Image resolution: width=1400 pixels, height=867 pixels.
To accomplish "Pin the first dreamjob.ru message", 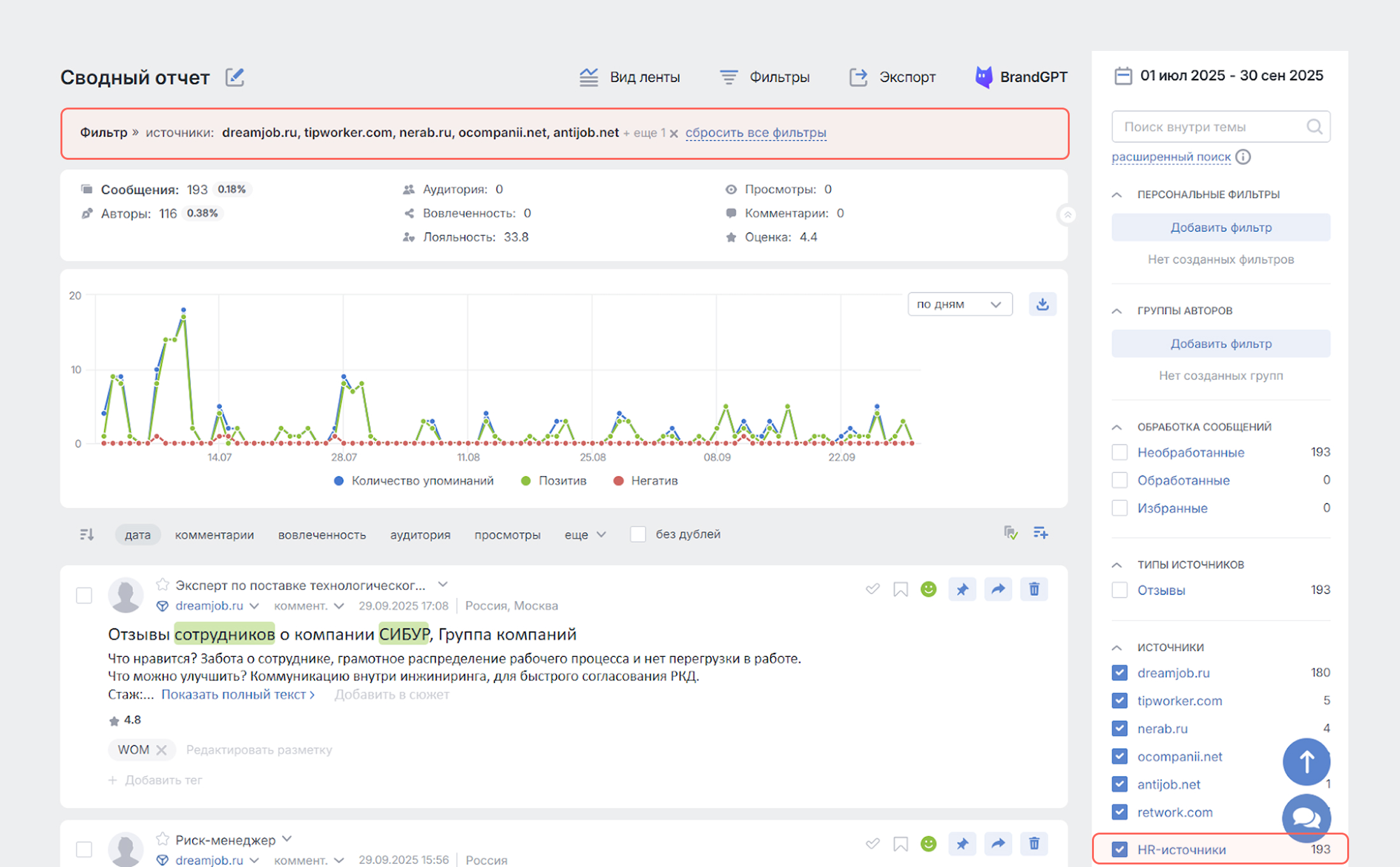I will coord(962,589).
